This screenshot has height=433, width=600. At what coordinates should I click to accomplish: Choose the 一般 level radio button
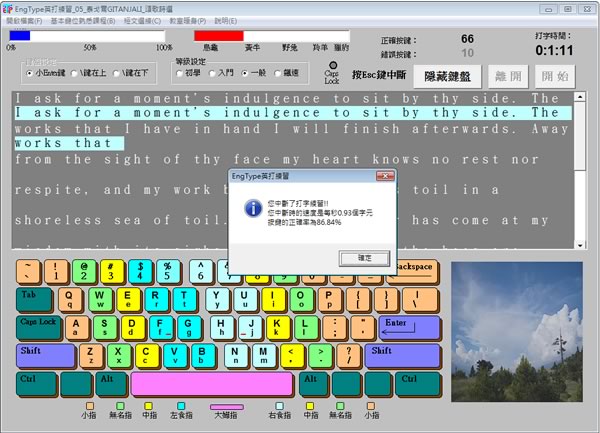click(254, 73)
